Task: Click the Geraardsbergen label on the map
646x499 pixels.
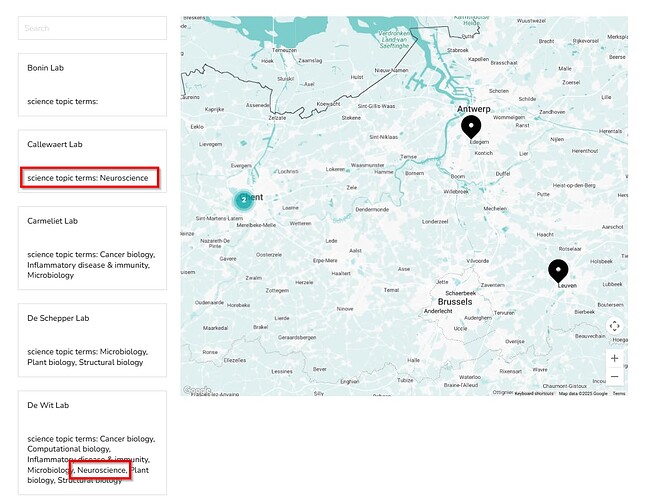Action: click(297, 337)
